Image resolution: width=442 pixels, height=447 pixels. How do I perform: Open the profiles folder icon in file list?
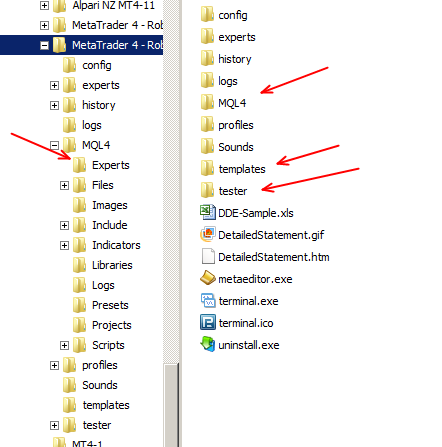tap(207, 124)
